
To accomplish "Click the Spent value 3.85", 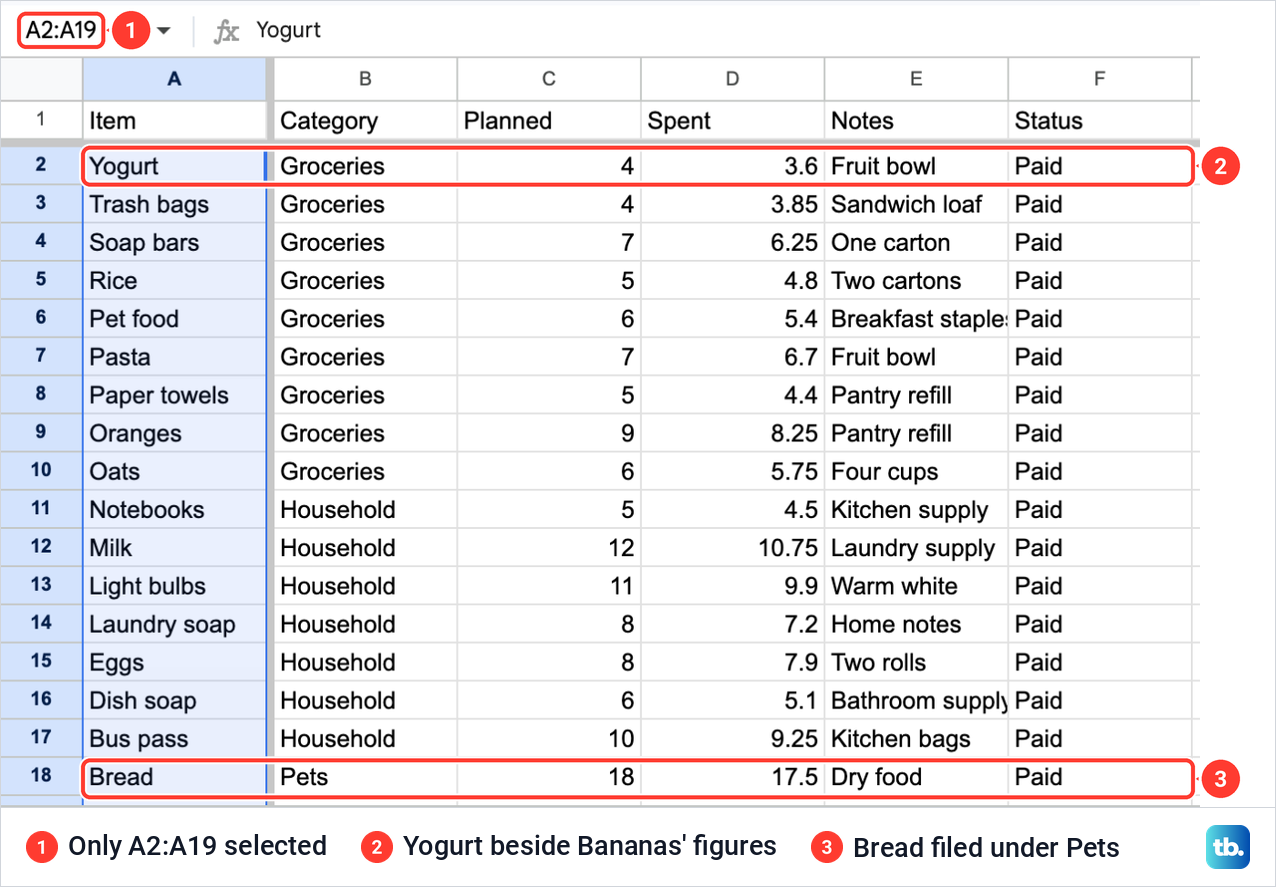I will pos(733,204).
